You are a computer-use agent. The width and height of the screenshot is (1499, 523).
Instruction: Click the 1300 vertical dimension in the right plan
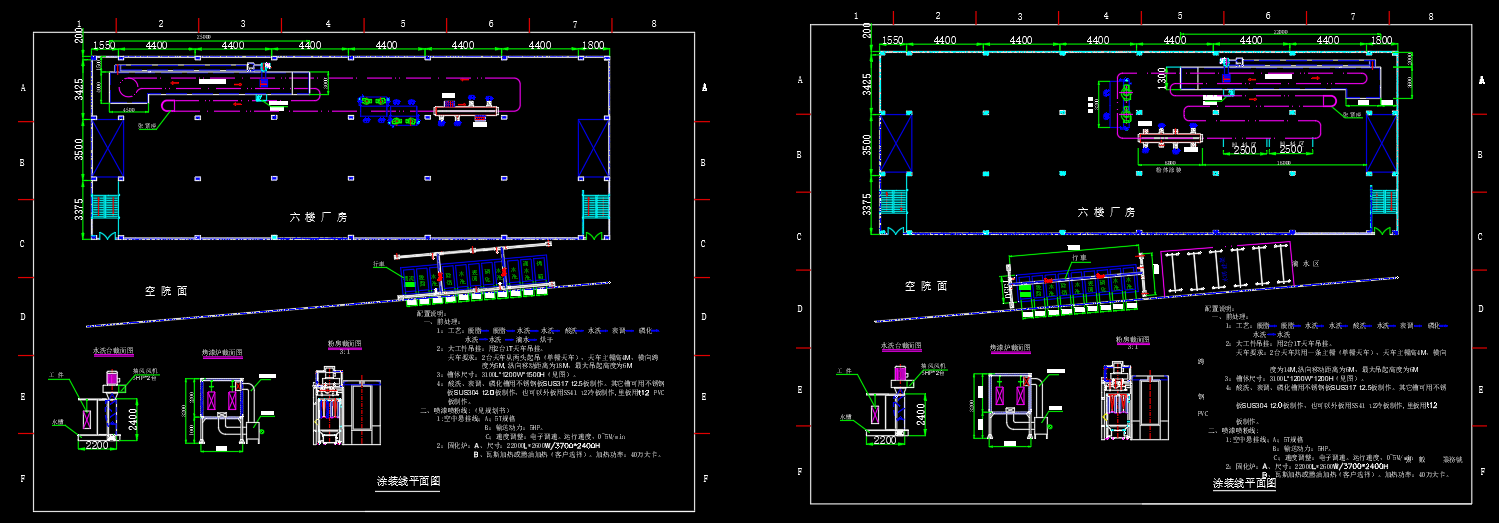point(1161,79)
